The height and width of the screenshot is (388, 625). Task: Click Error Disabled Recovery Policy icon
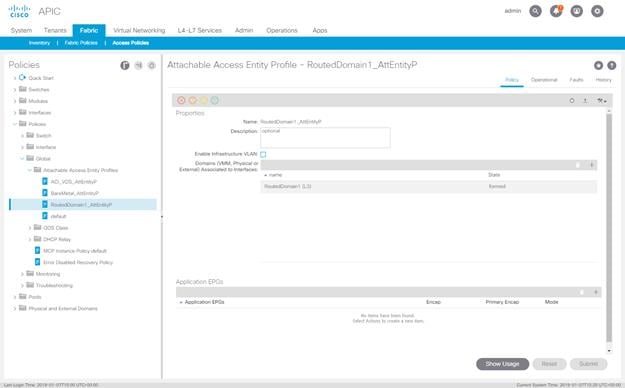[37, 262]
